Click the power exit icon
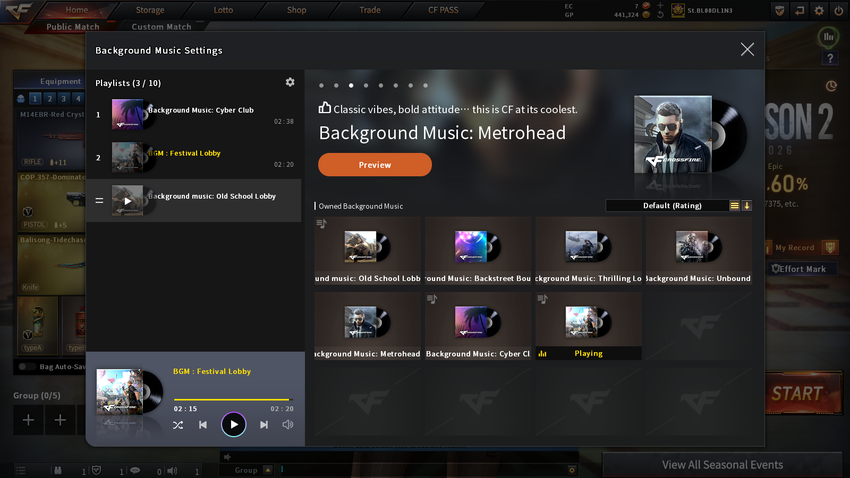The image size is (850, 478). (x=839, y=10)
